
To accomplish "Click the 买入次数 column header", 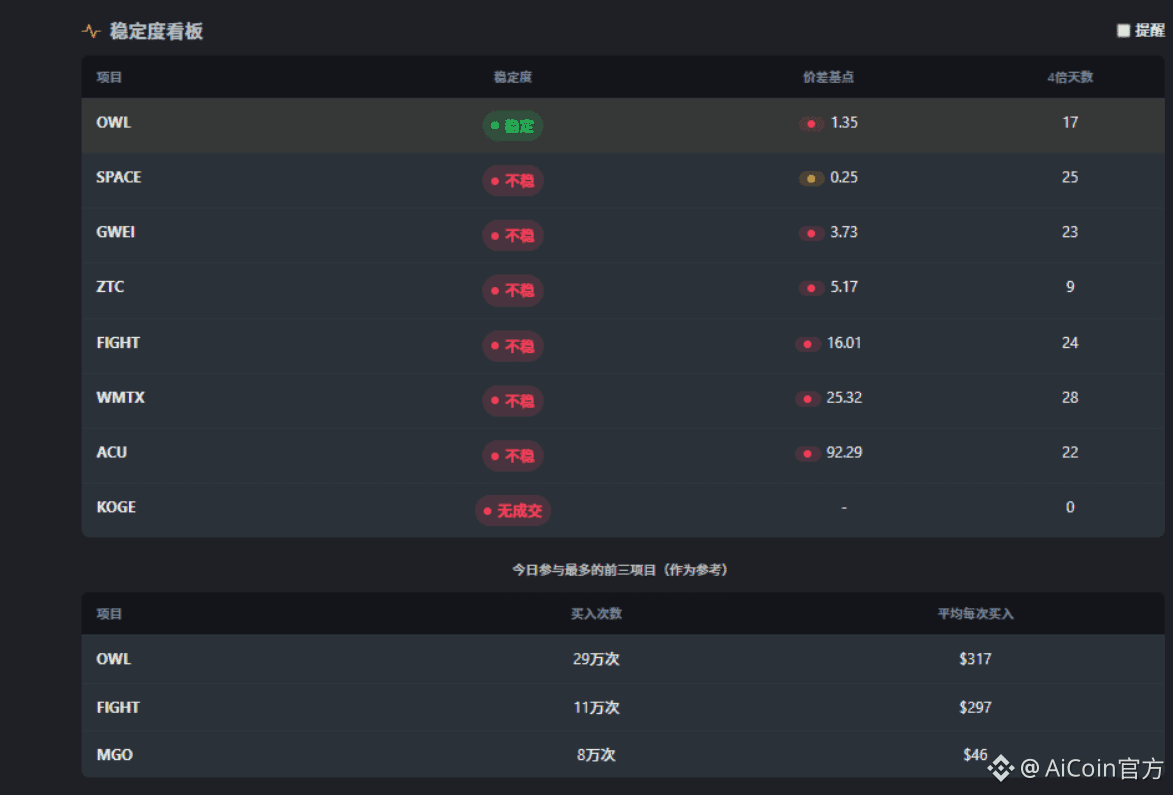I will [x=596, y=614].
